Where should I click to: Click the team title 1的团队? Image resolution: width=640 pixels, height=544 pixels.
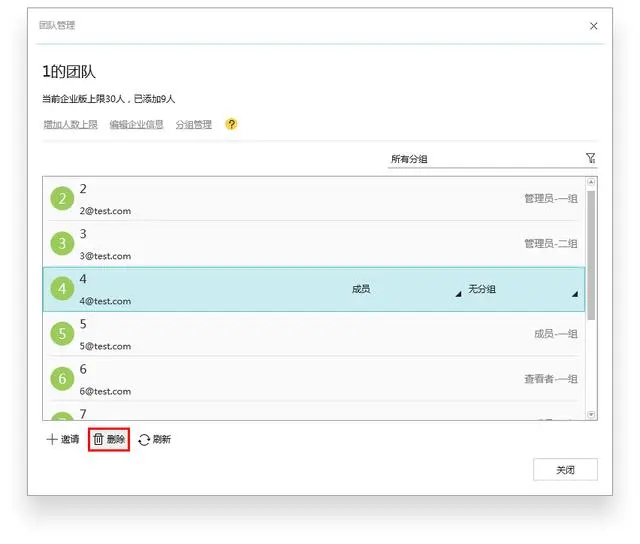coord(69,72)
